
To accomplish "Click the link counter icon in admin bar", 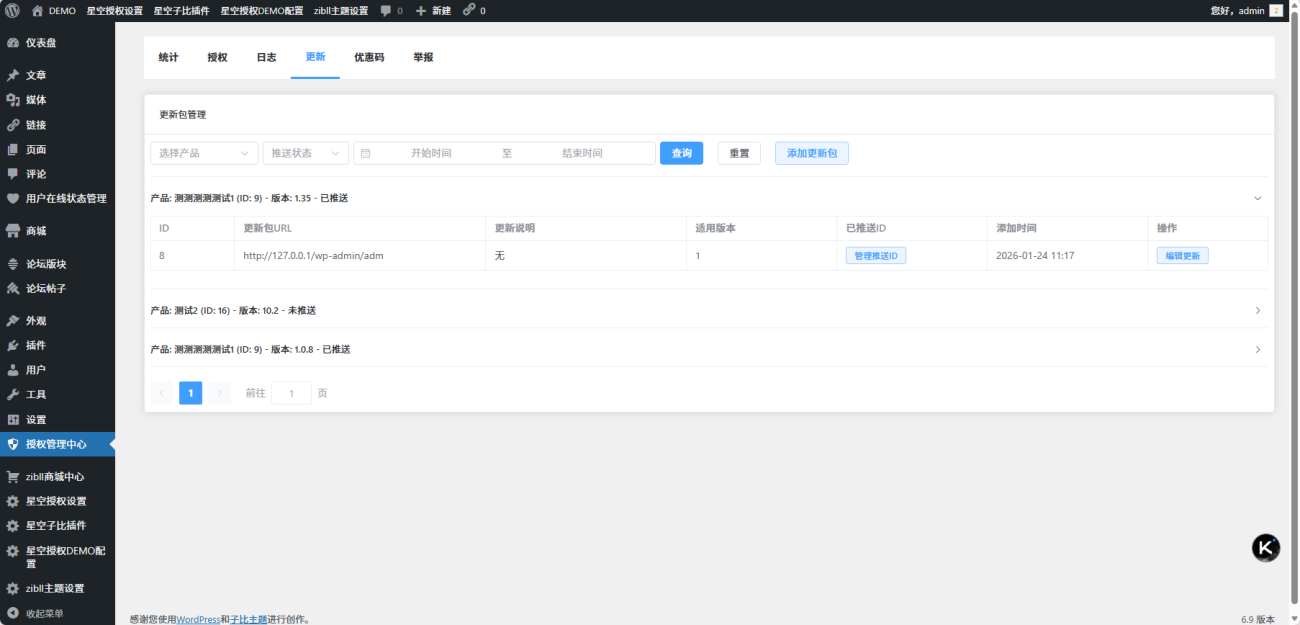I will pos(469,10).
